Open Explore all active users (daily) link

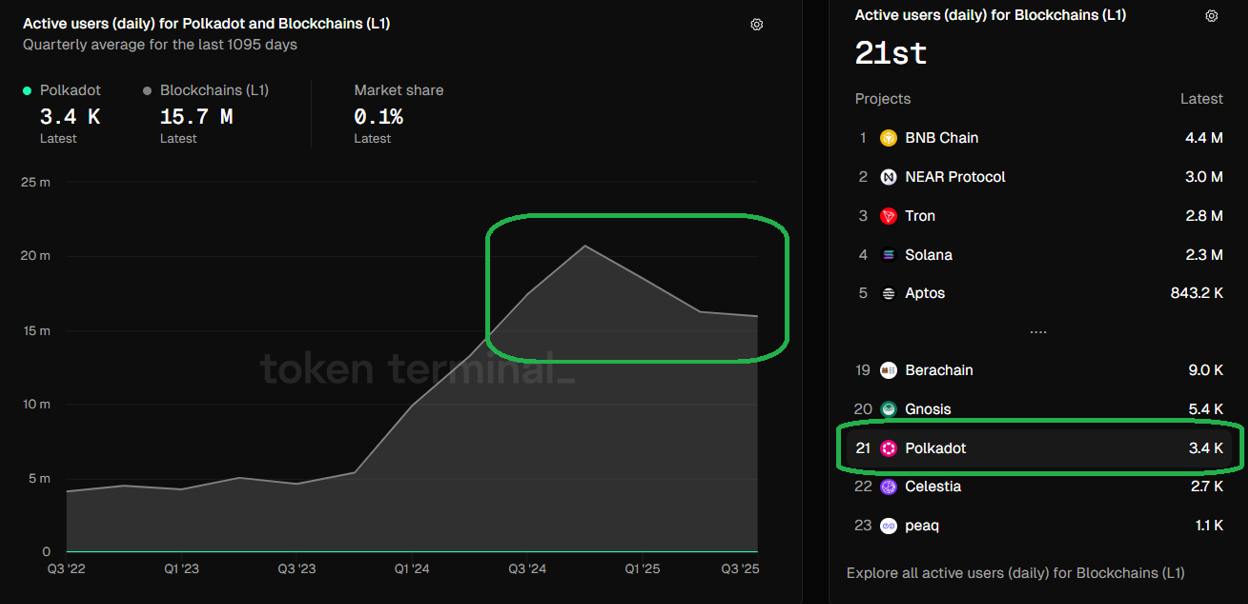point(1015,573)
